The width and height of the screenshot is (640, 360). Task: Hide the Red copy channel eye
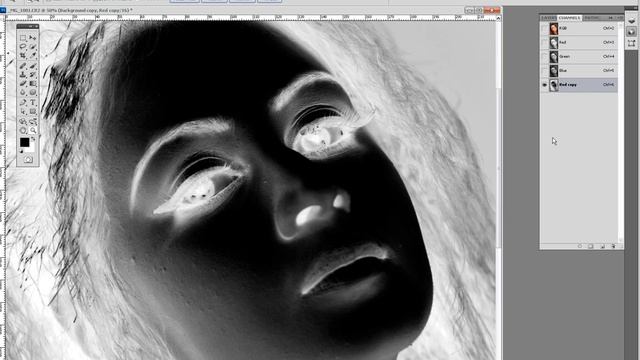click(544, 85)
